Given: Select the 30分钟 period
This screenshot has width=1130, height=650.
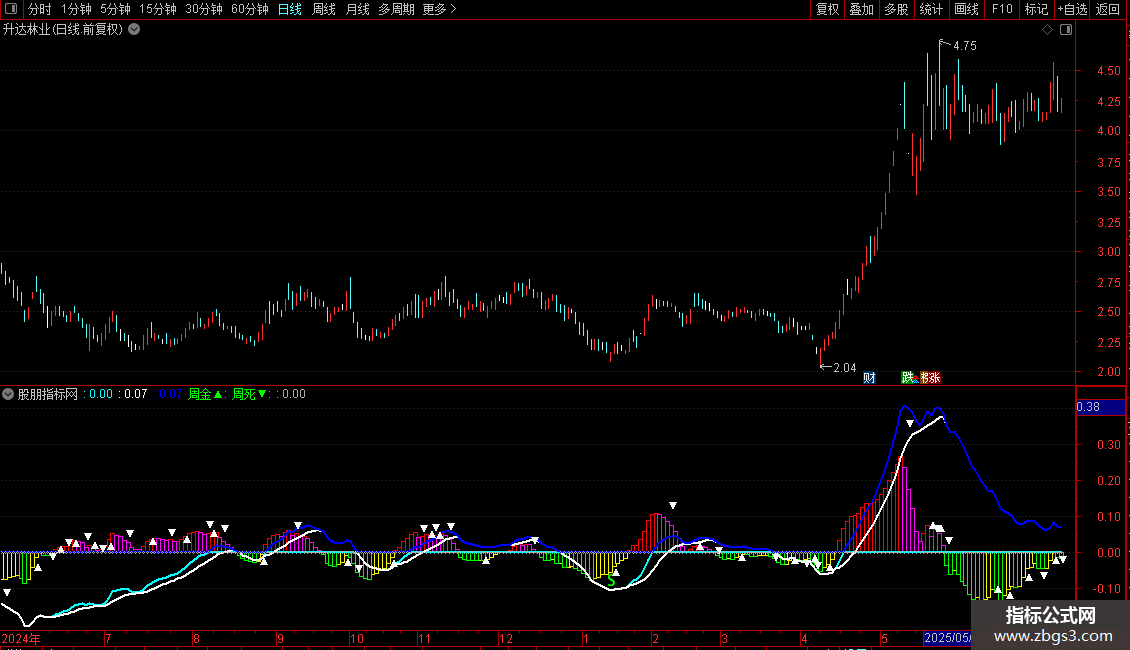Looking at the screenshot, I should [203, 9].
